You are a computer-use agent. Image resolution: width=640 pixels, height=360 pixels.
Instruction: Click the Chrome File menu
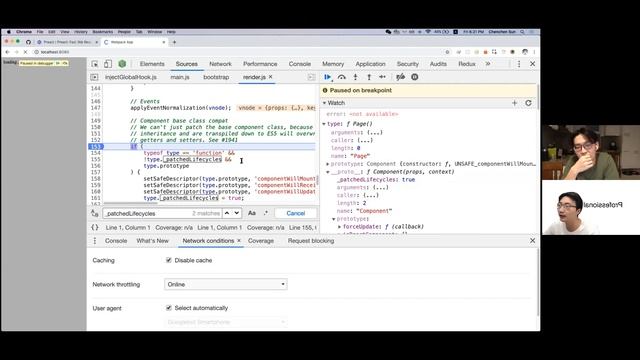click(40, 32)
